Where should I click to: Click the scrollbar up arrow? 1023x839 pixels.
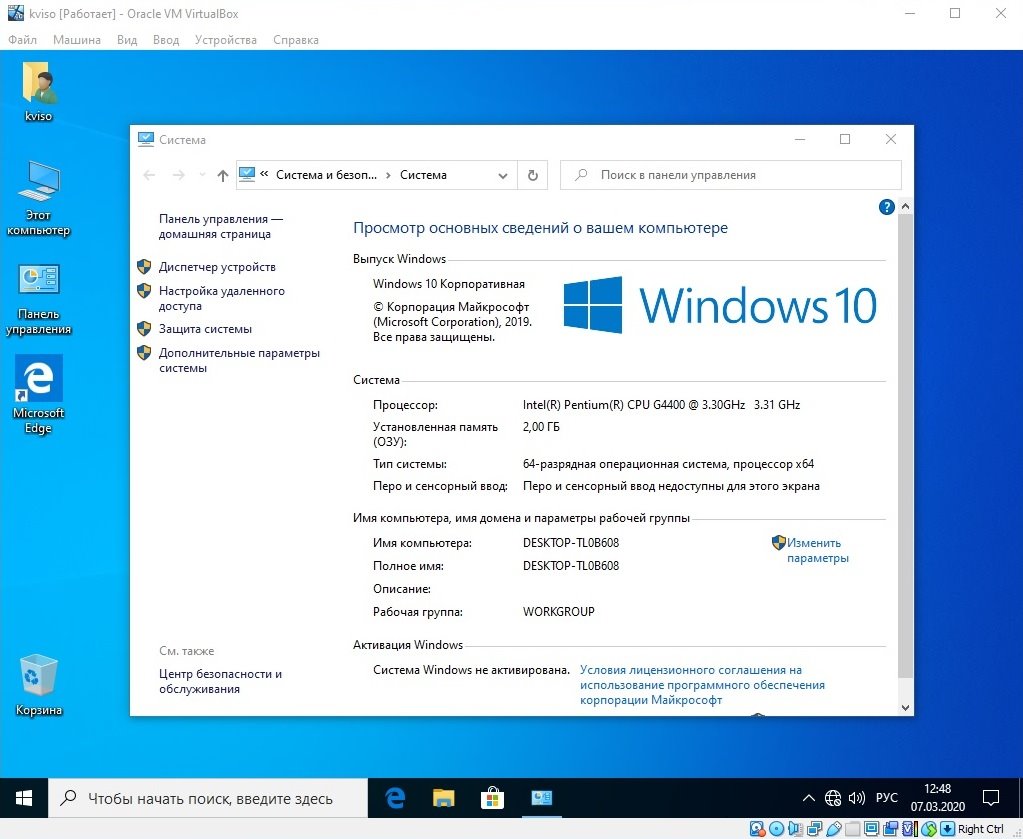(x=905, y=206)
